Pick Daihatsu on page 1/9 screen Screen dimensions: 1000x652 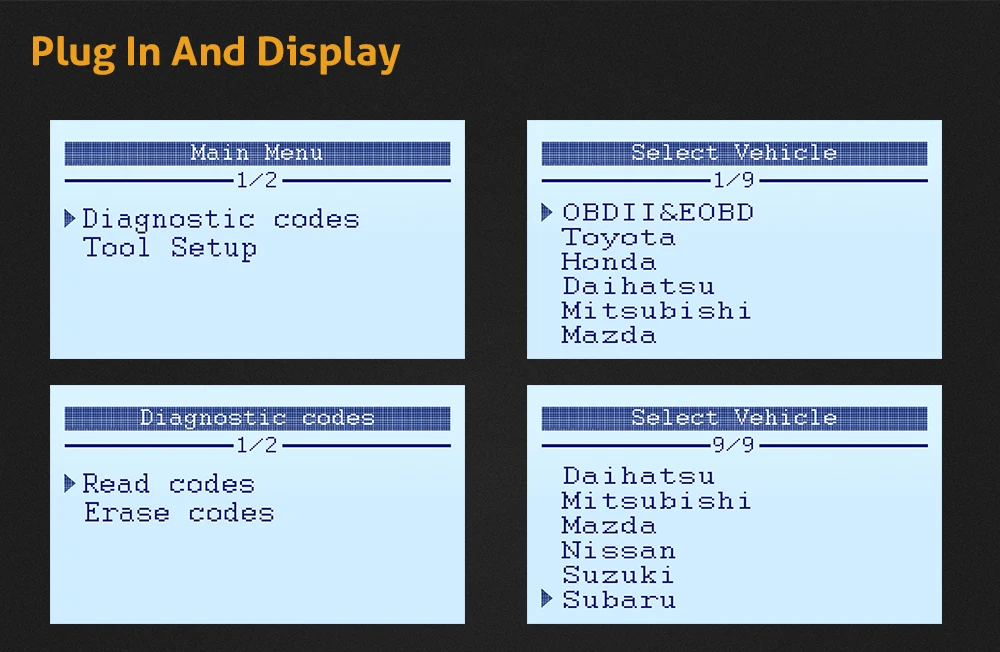(638, 286)
